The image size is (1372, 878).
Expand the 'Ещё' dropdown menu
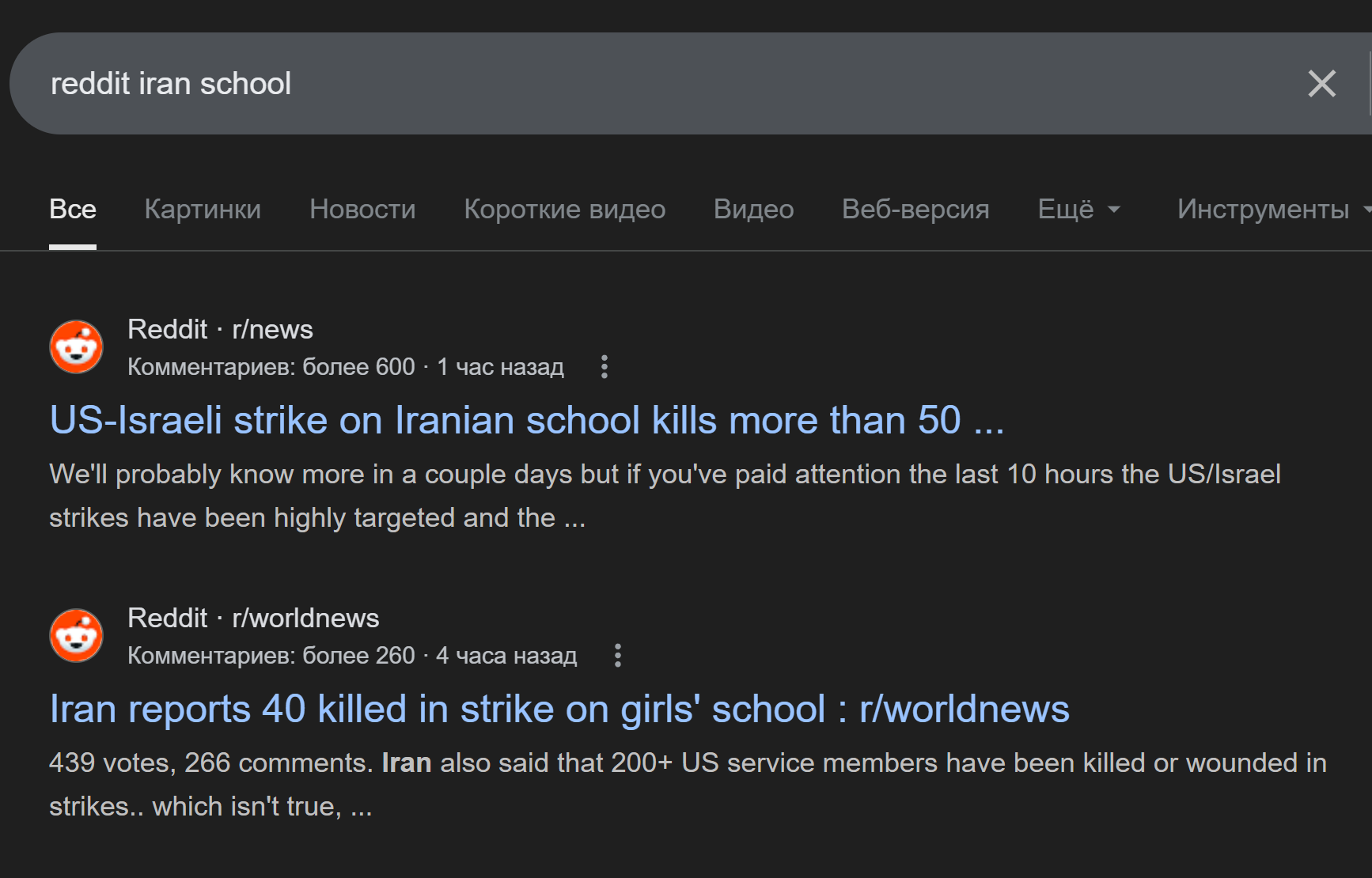pos(1079,209)
